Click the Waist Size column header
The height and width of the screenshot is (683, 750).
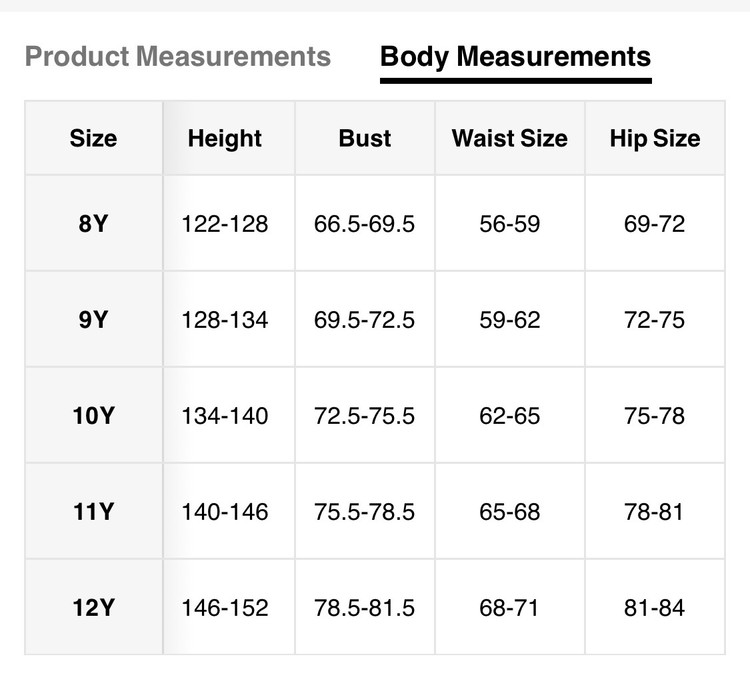point(509,138)
